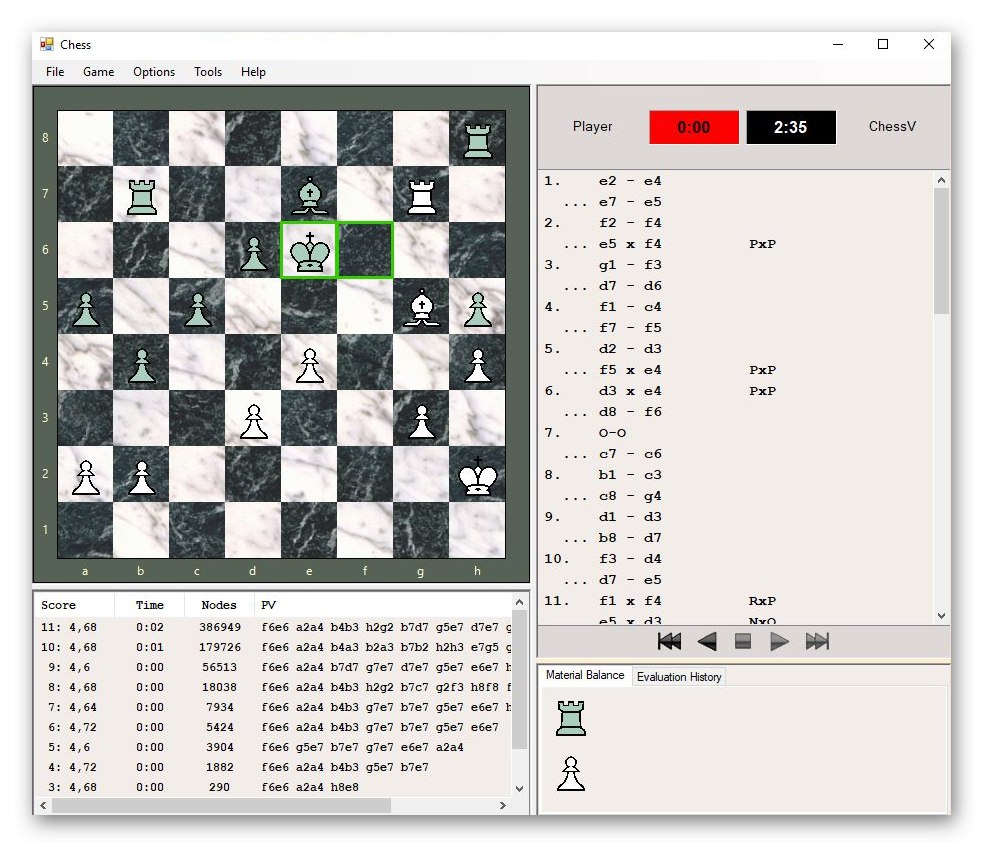This screenshot has width=983, height=847.
Task: Click move 'e2 - e4' in move list
Action: point(629,181)
